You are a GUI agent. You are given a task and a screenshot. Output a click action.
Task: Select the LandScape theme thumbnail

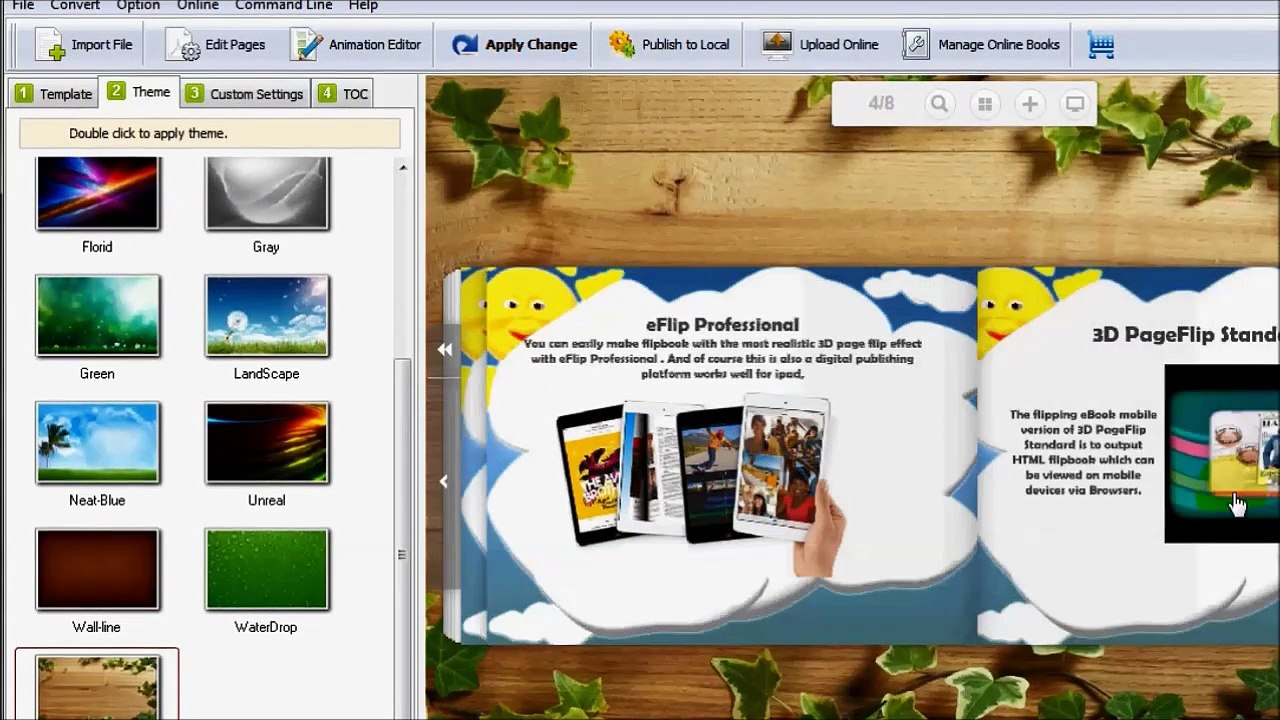267,316
